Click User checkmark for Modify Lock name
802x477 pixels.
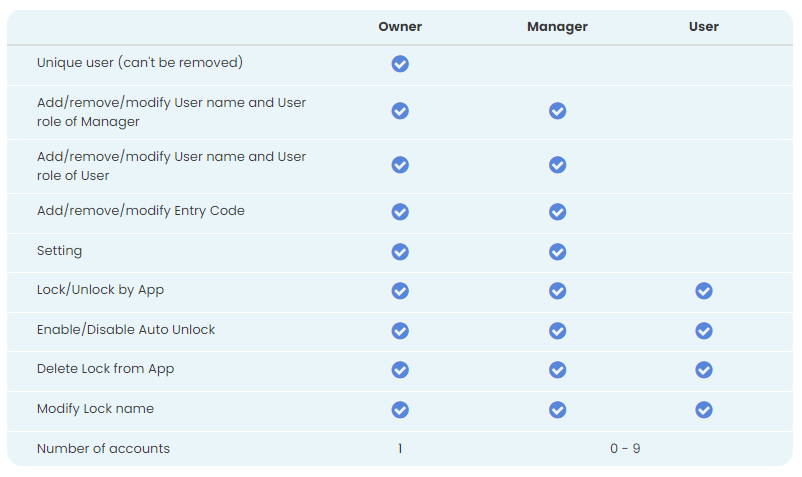tap(704, 410)
